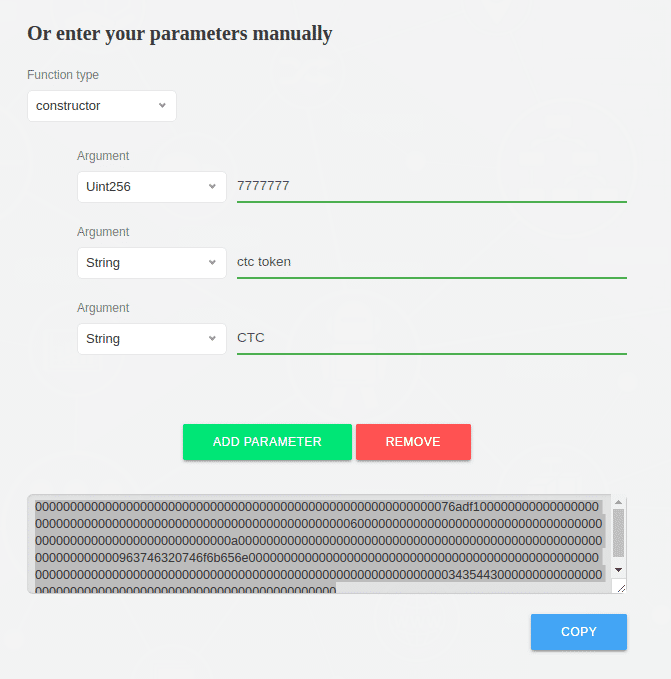Open the String dropdown beside CTC
The image size is (671, 679).
tap(152, 339)
